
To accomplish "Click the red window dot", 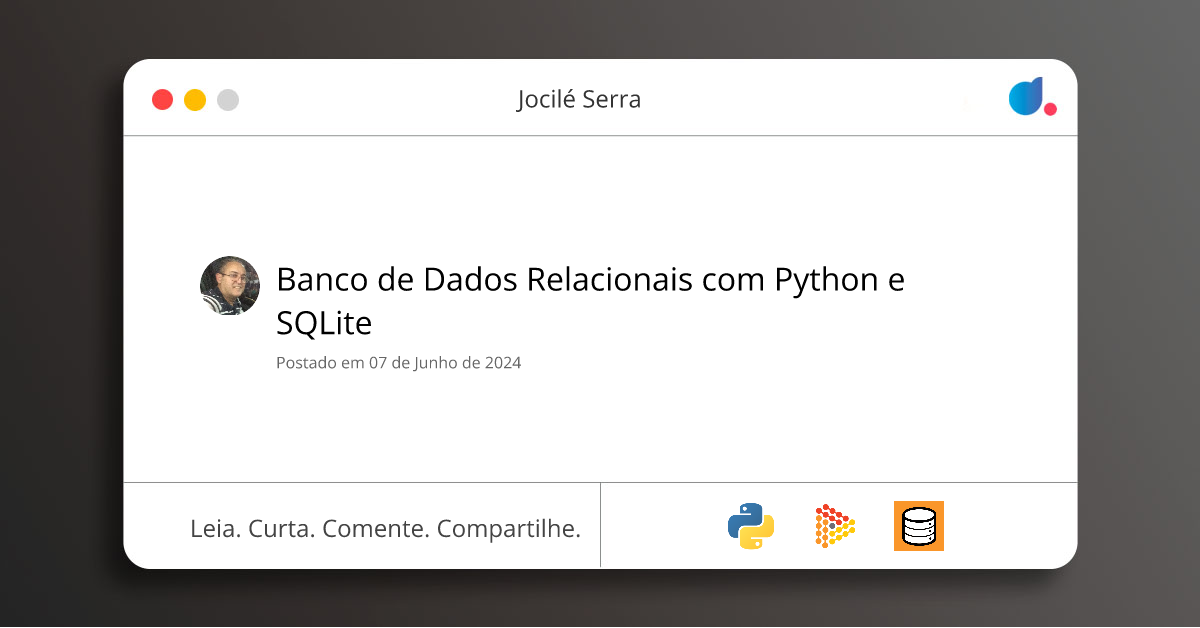I will tap(162, 100).
